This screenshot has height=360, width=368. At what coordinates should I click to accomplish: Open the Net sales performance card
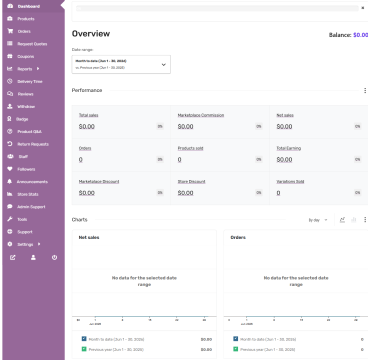(x=319, y=122)
